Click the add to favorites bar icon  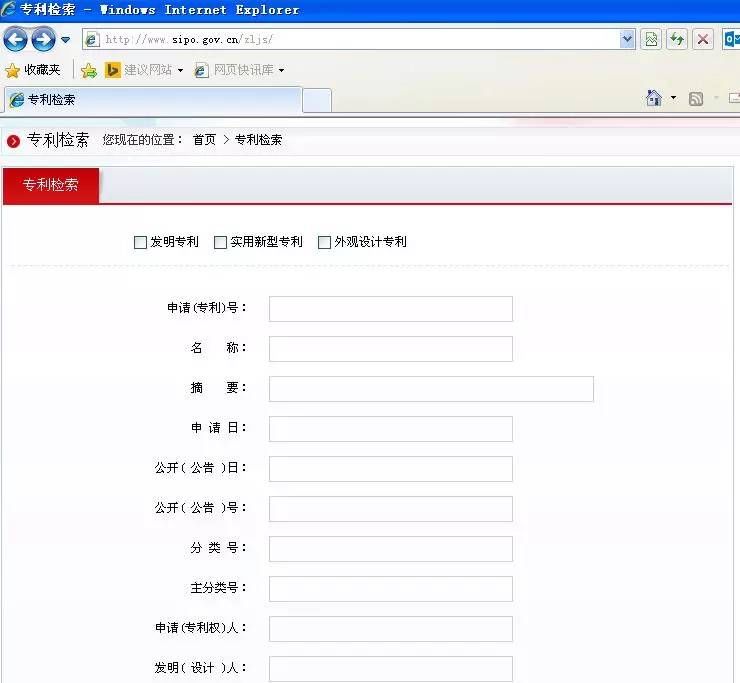pos(89,70)
